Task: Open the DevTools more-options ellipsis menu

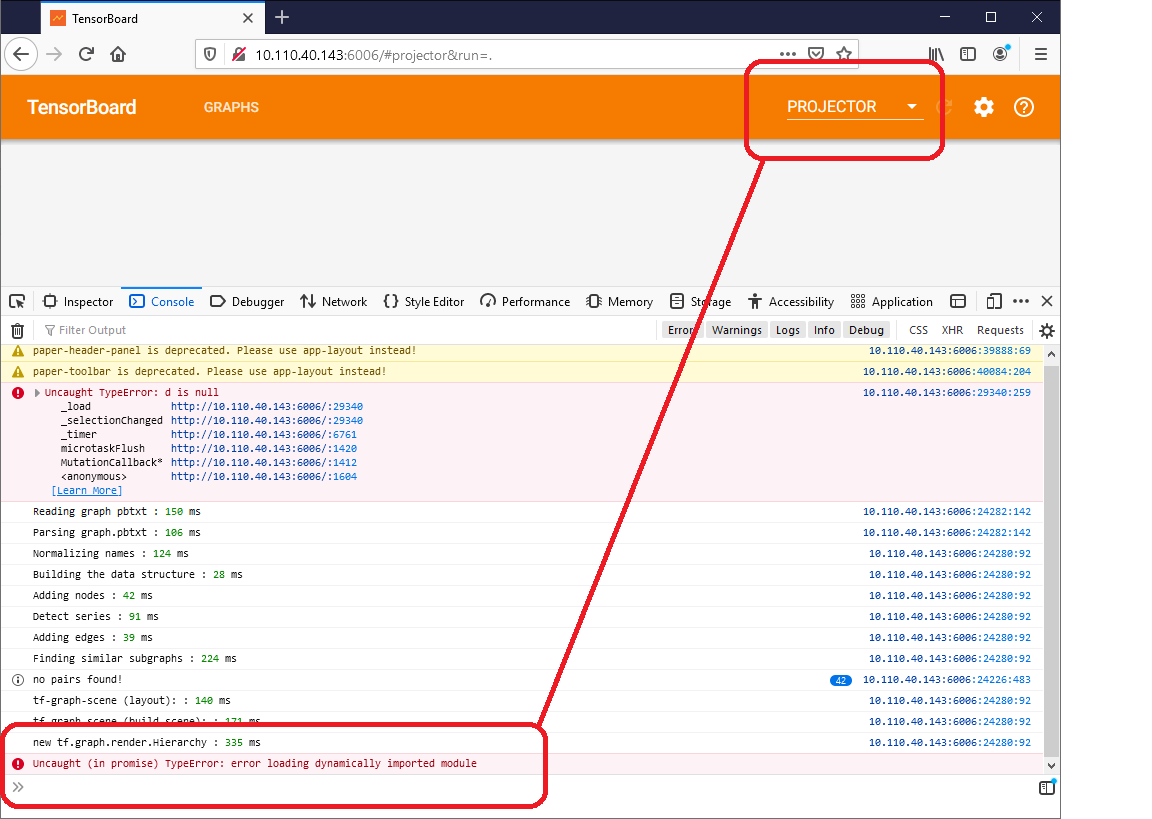Action: (x=1021, y=301)
